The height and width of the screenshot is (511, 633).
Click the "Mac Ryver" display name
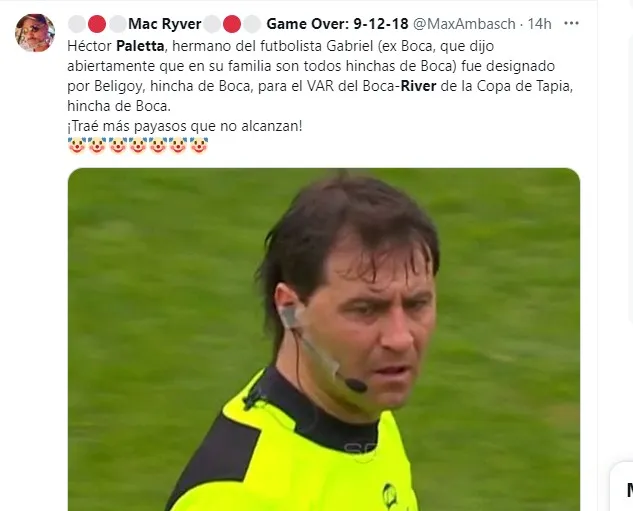(x=165, y=24)
